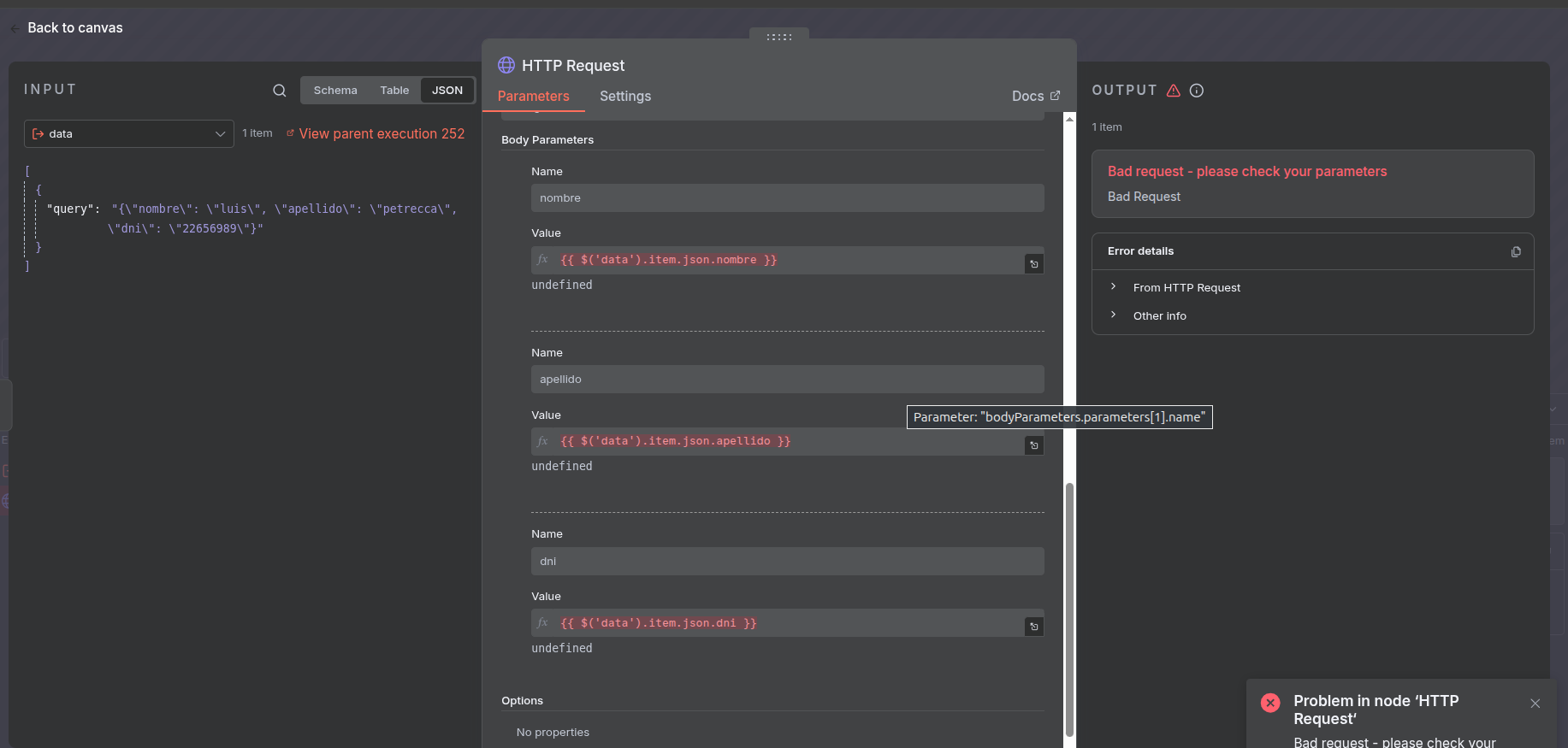The image size is (1568, 748).
Task: Switch input view to Schema
Action: [335, 91]
